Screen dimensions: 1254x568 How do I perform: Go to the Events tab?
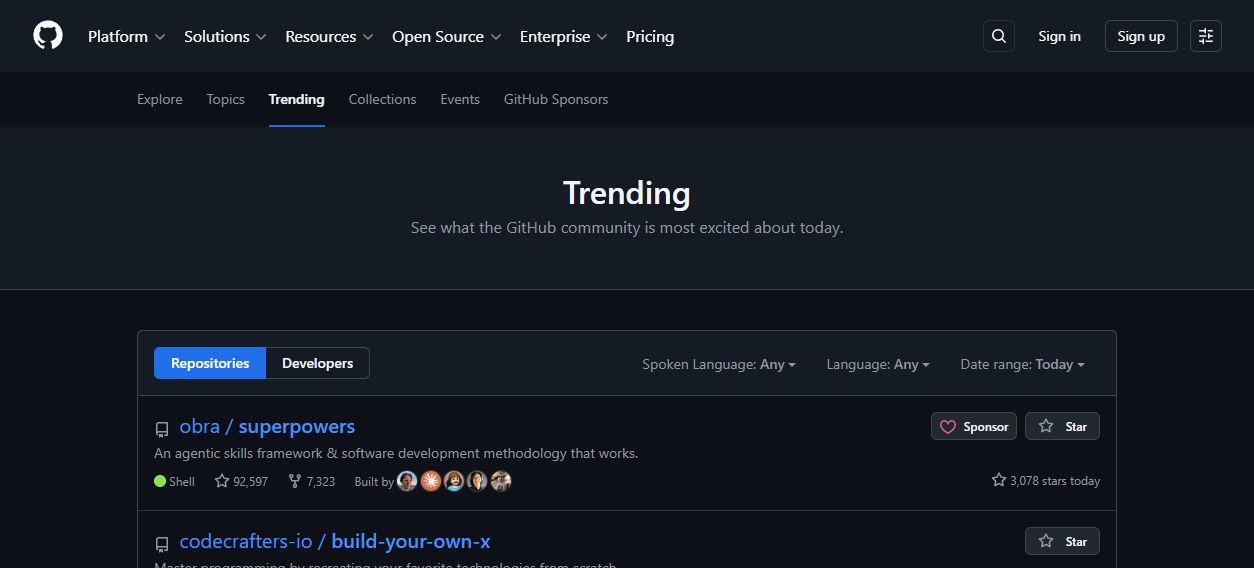pos(460,99)
